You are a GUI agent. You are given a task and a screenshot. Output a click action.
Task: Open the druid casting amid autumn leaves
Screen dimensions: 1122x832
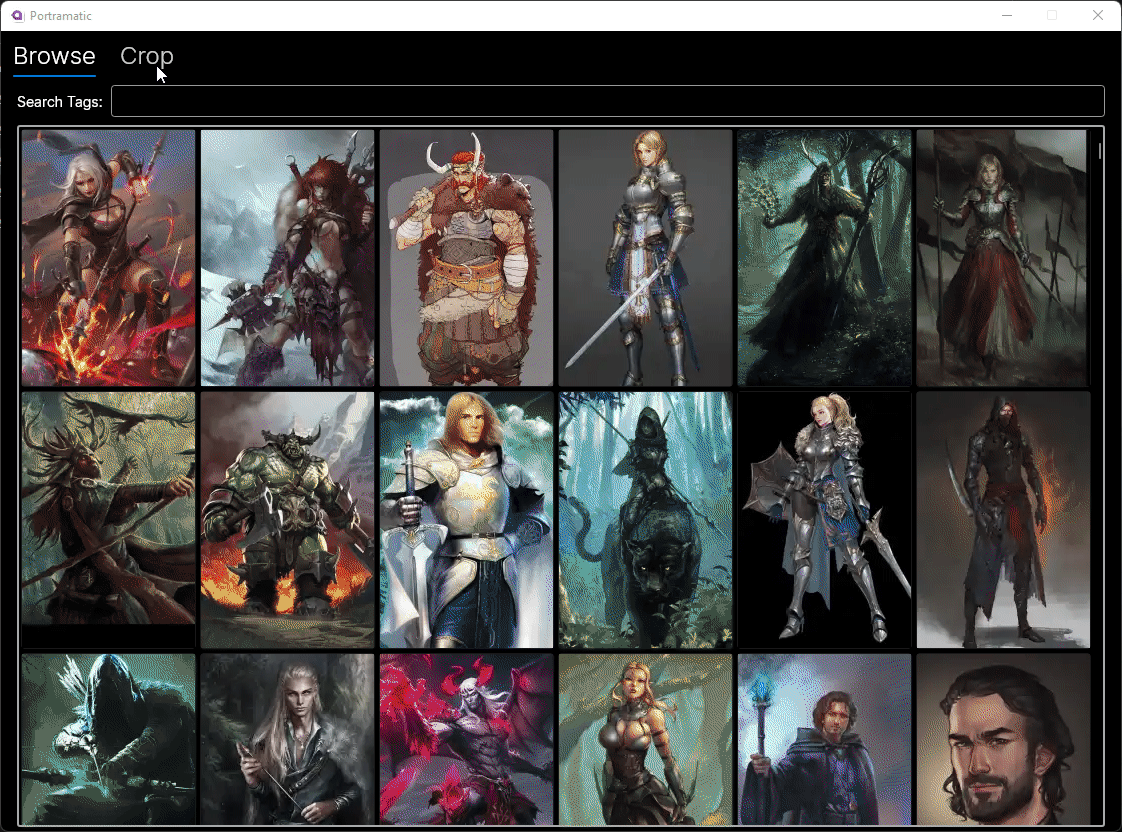click(107, 518)
